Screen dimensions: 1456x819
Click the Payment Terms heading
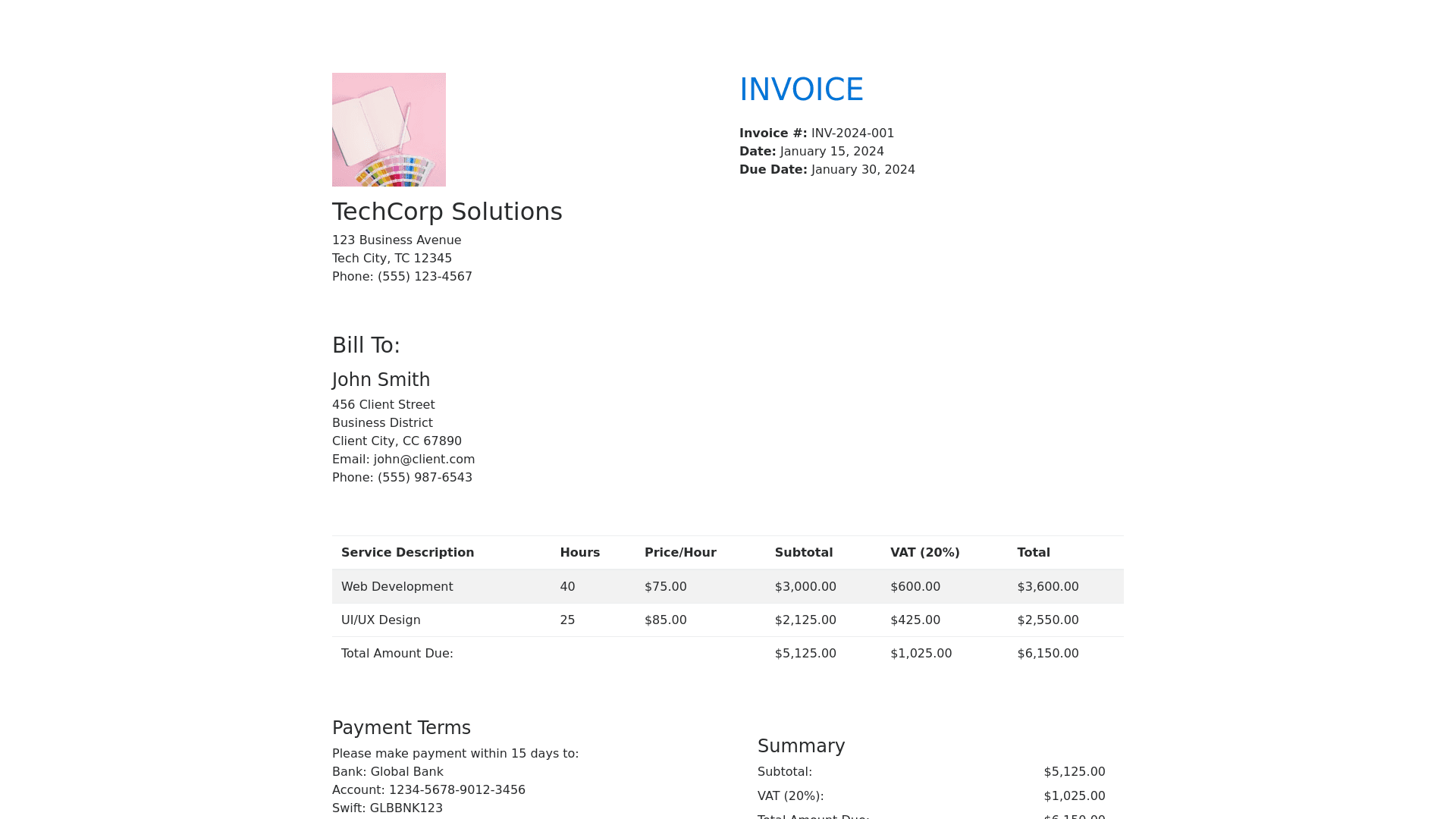pyautogui.click(x=401, y=728)
